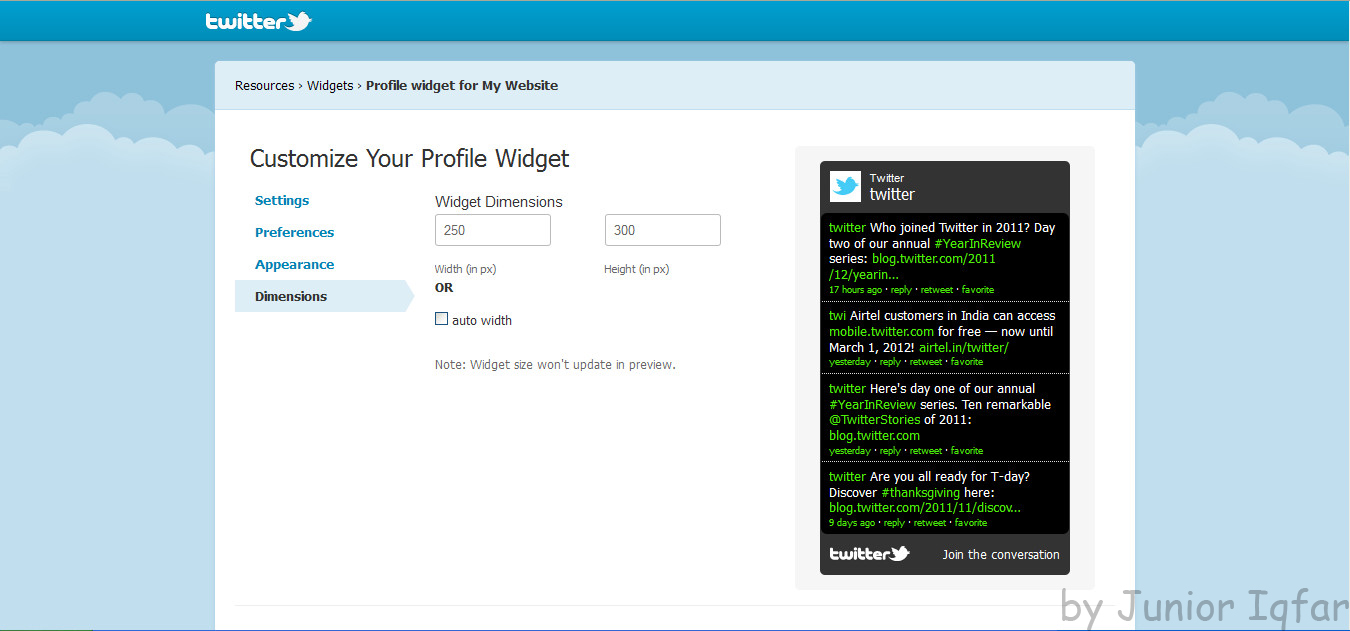Open #thanksgiving hashtag link
Screen dimensions: 1350x631
tap(920, 493)
